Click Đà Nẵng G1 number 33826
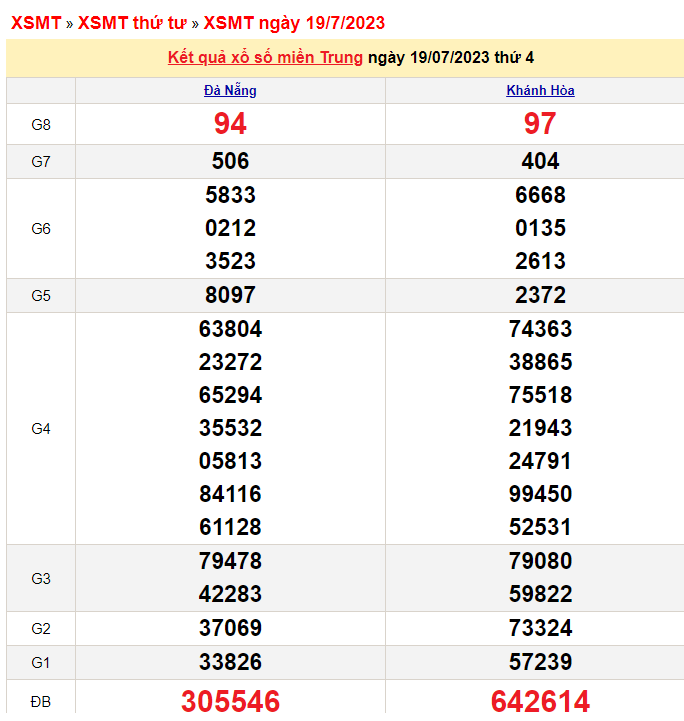This screenshot has height=721, width=684. pyautogui.click(x=230, y=662)
